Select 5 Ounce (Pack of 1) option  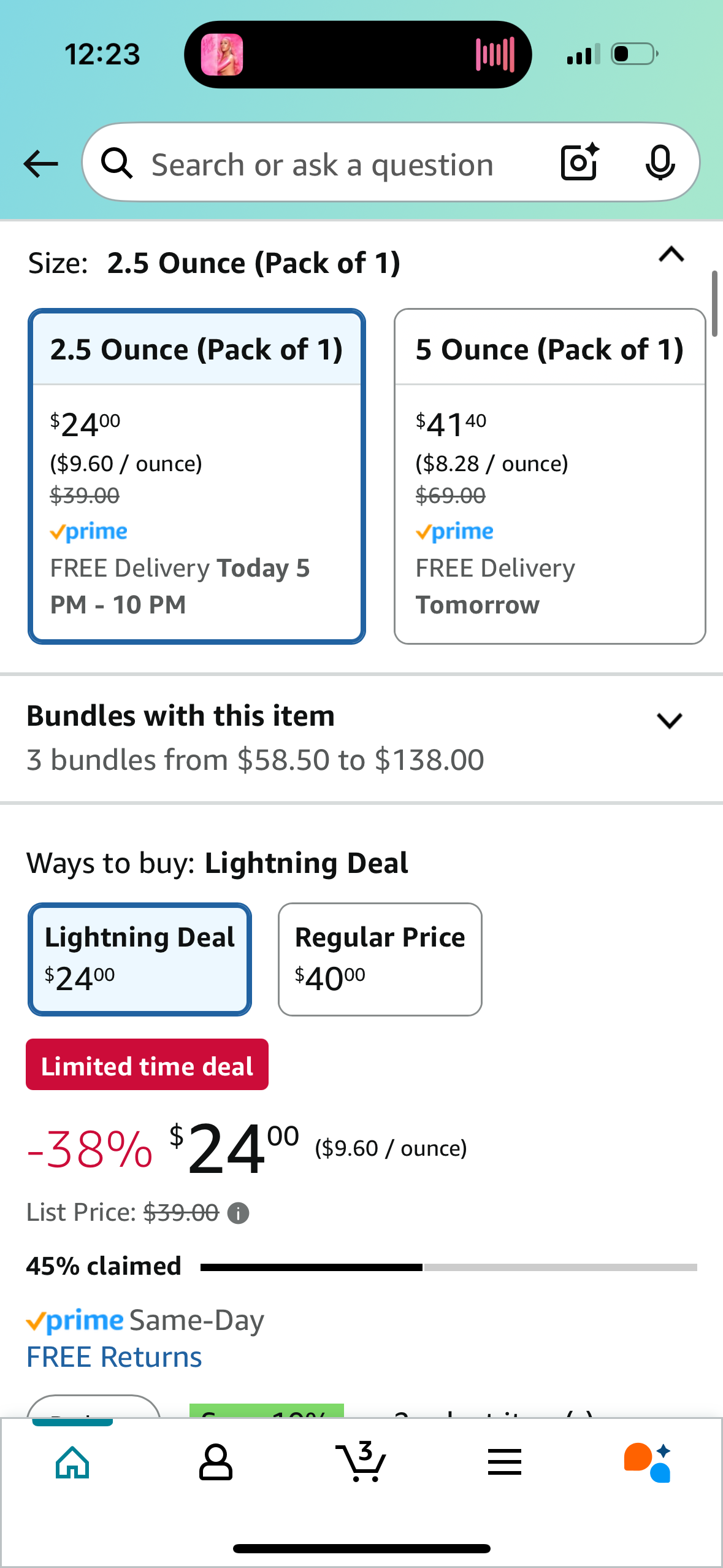click(549, 476)
